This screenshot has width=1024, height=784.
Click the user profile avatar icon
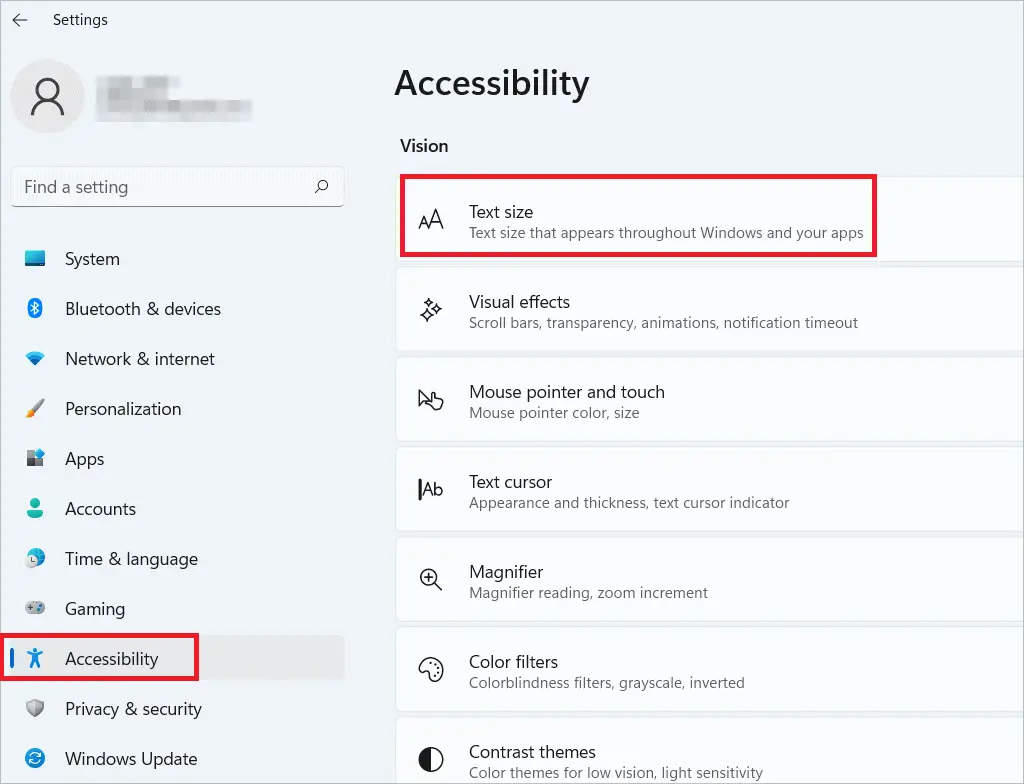(x=47, y=97)
